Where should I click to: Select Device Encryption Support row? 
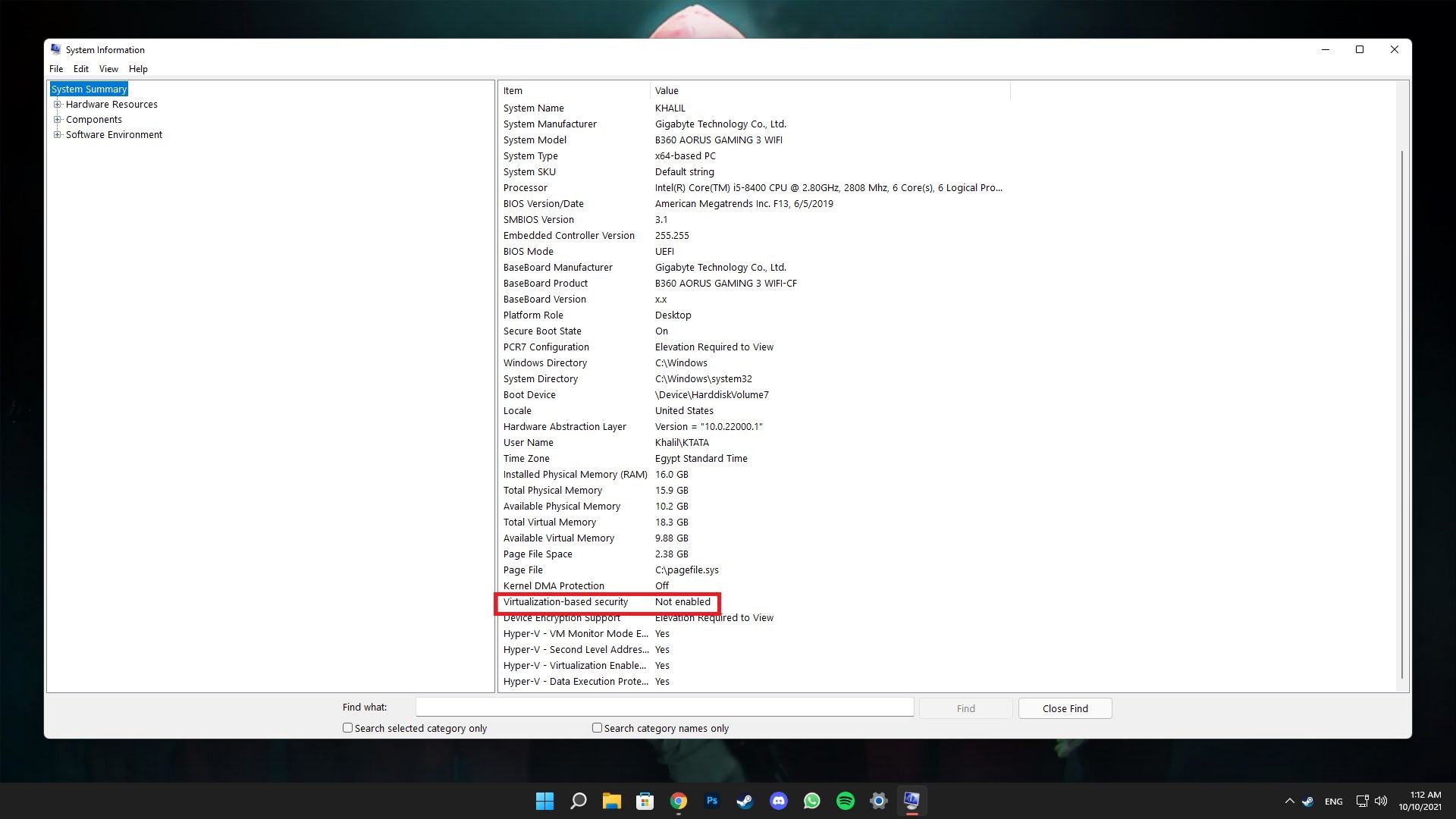755,617
